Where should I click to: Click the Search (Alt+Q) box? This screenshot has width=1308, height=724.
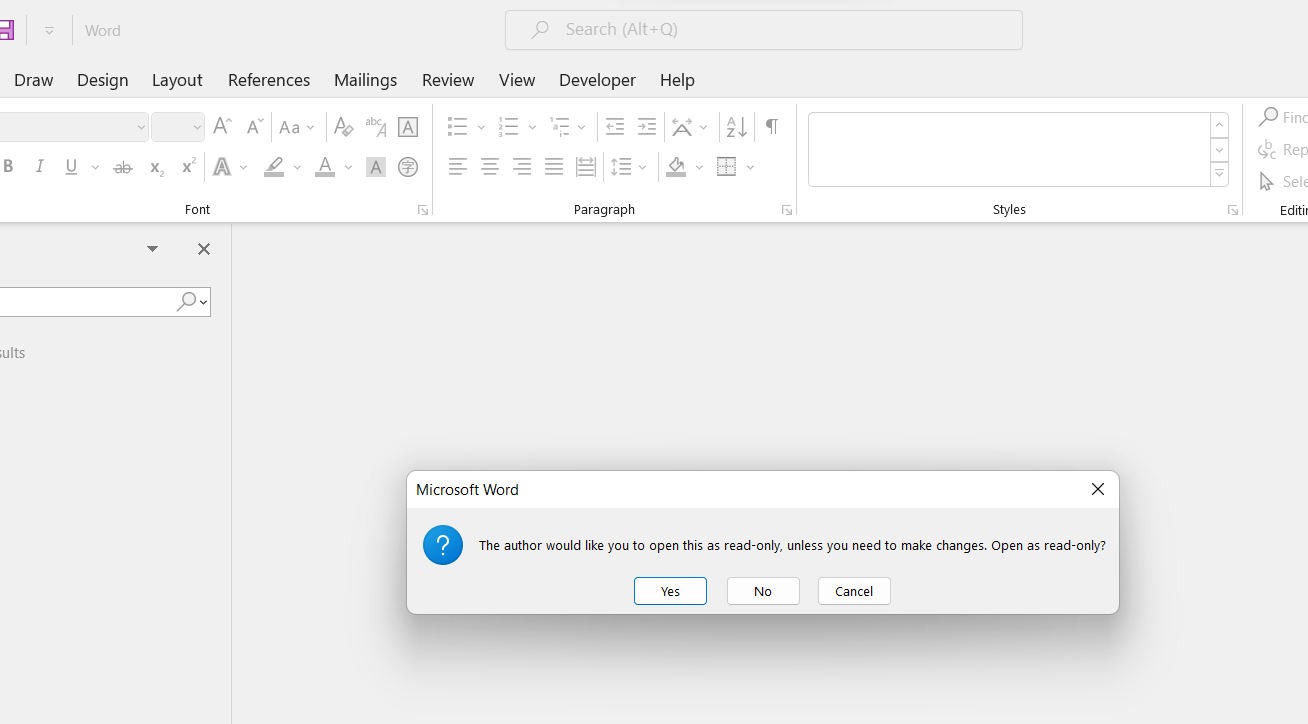coord(763,29)
